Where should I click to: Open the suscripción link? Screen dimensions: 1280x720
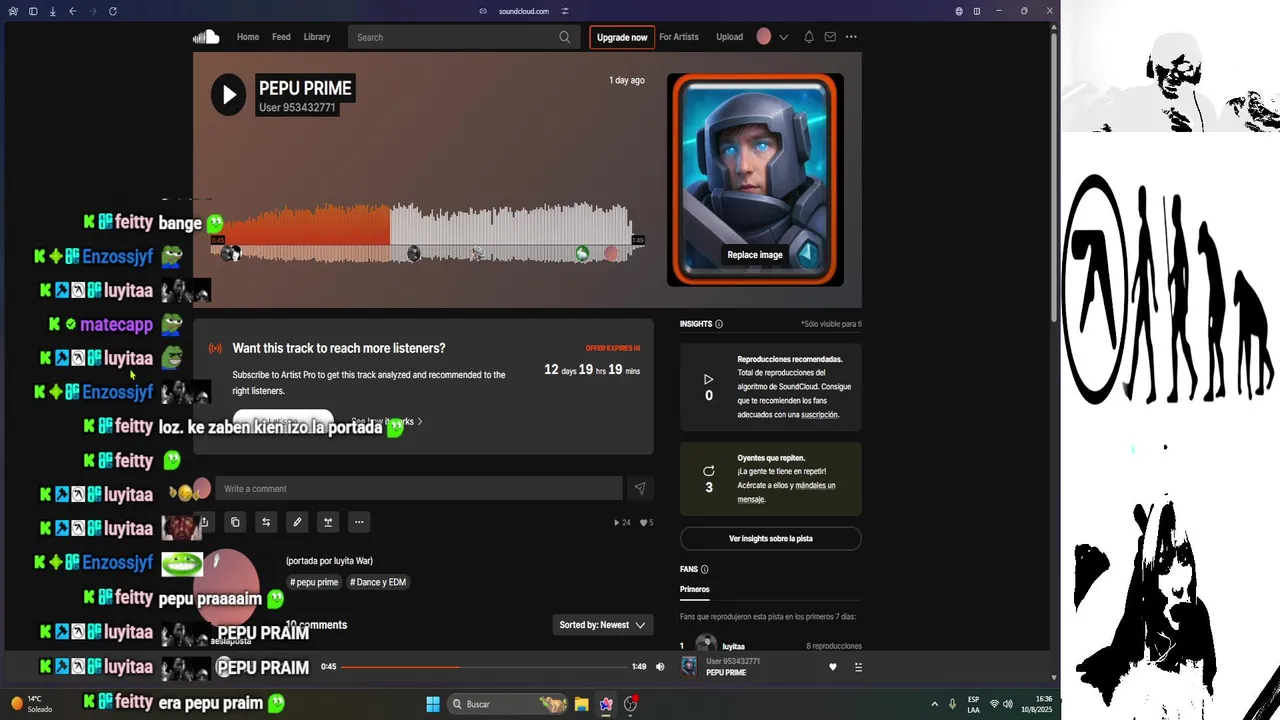click(x=818, y=414)
